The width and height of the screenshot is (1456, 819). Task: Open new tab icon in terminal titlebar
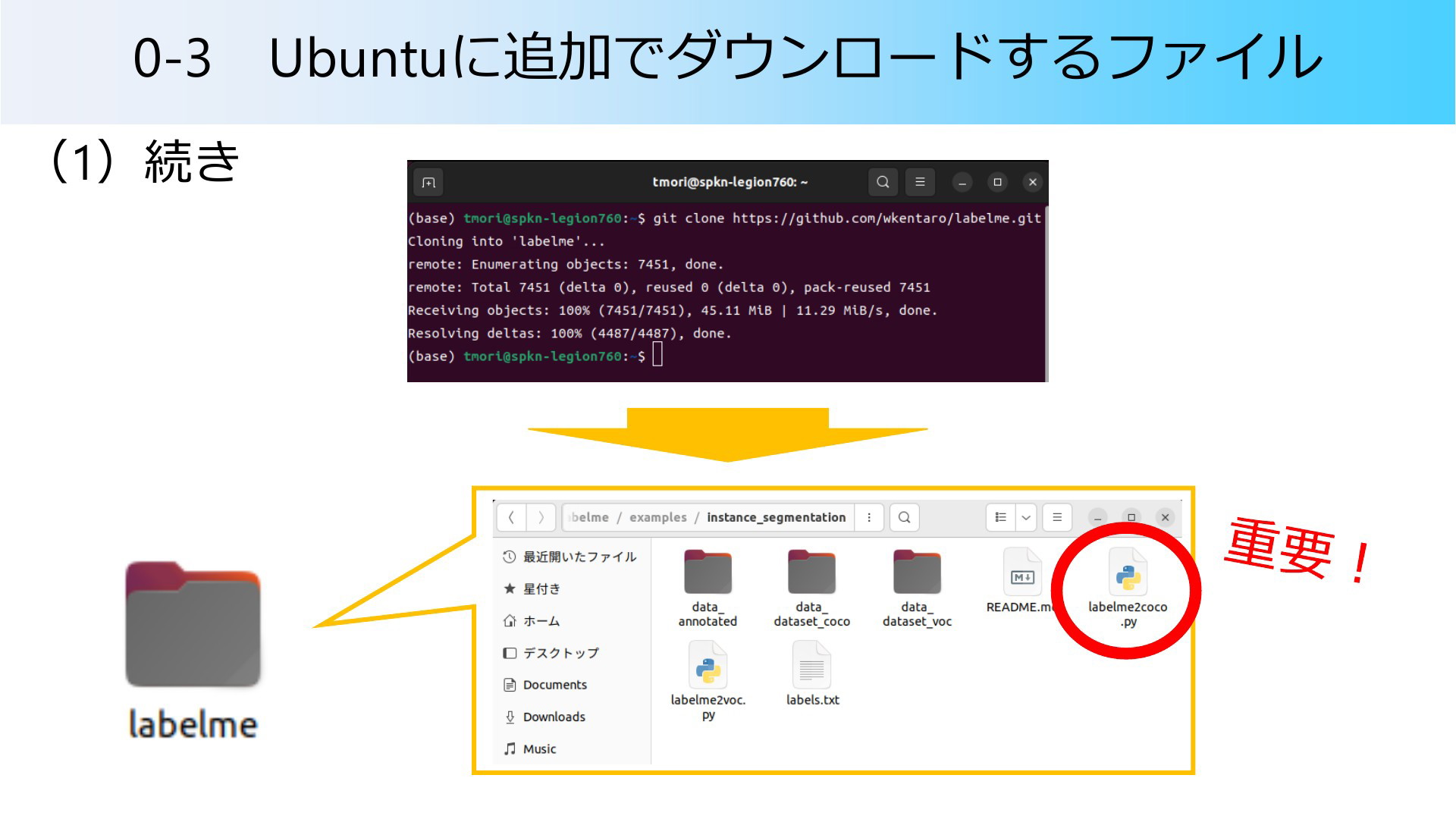pos(428,183)
